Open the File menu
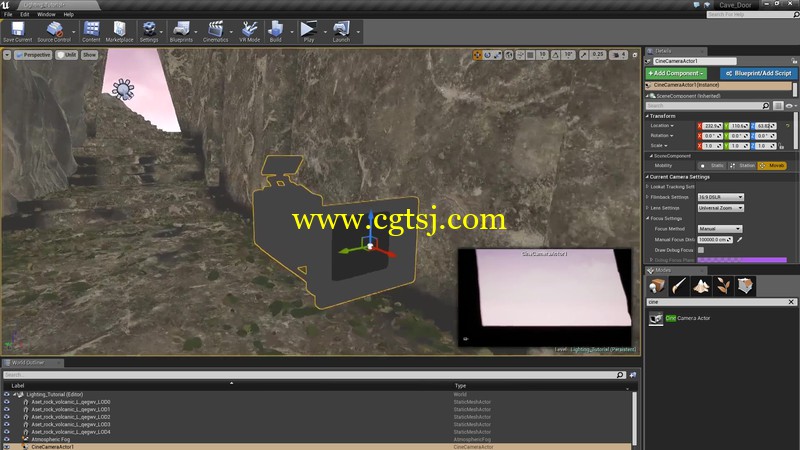Screen dimensions: 800x450 click(8, 14)
